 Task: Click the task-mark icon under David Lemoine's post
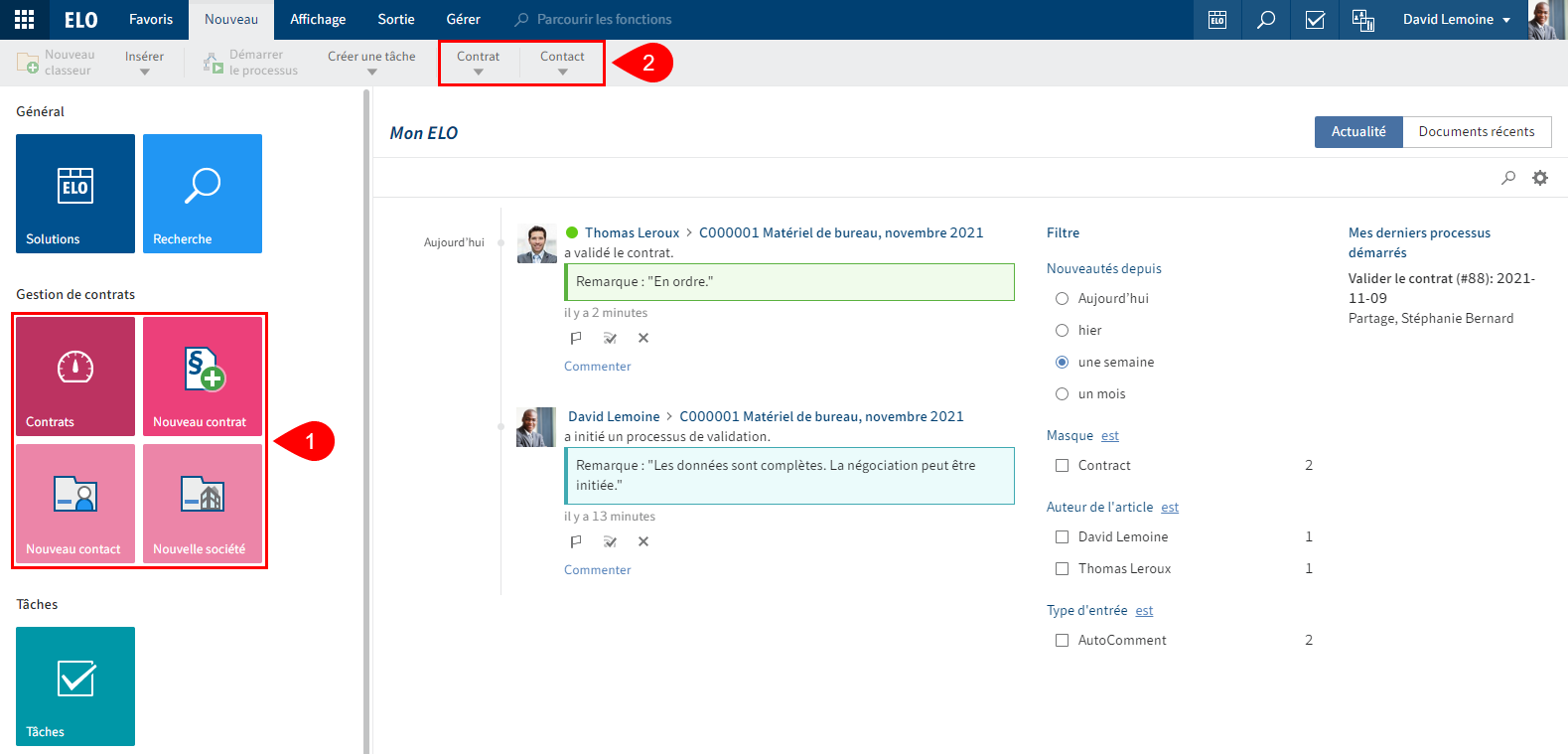click(610, 541)
